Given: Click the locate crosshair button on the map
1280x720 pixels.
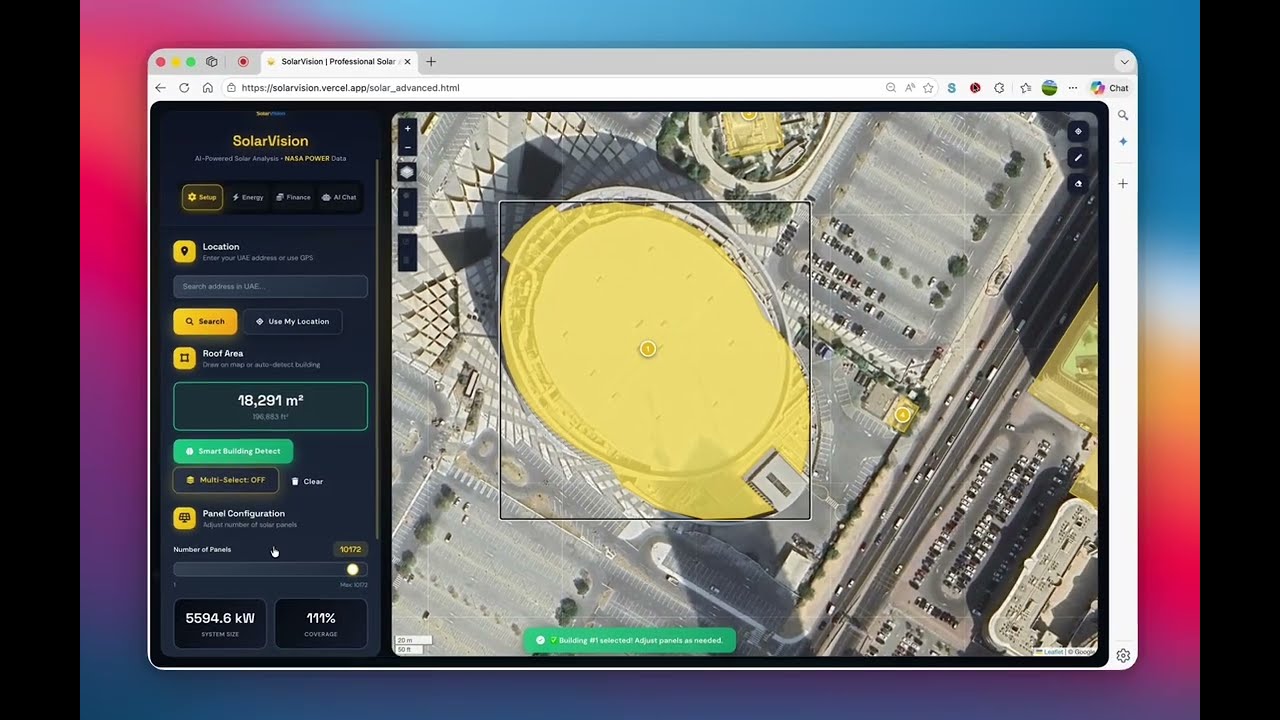Looking at the screenshot, I should tap(1078, 131).
